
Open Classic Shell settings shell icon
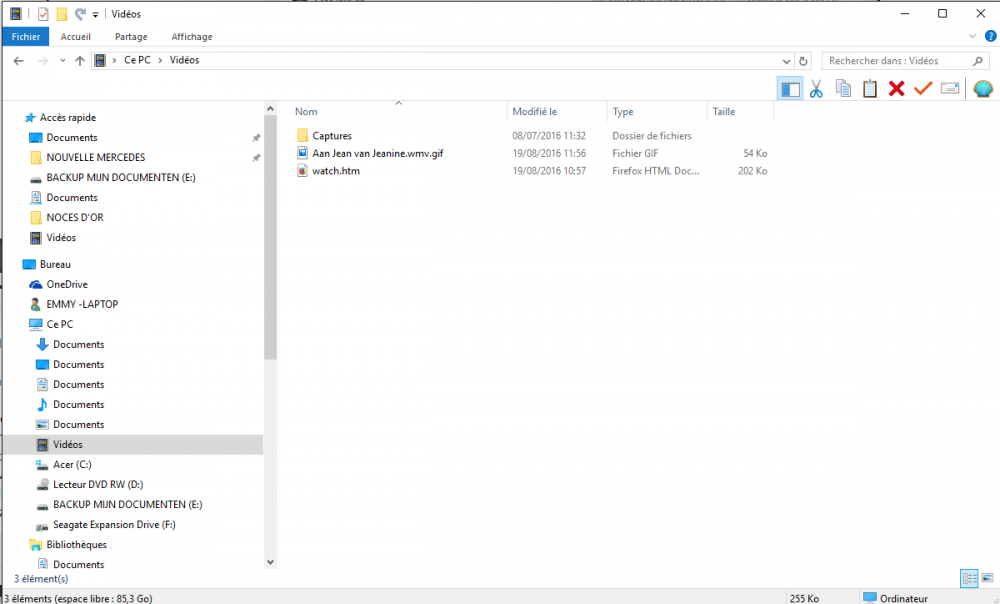(x=983, y=89)
